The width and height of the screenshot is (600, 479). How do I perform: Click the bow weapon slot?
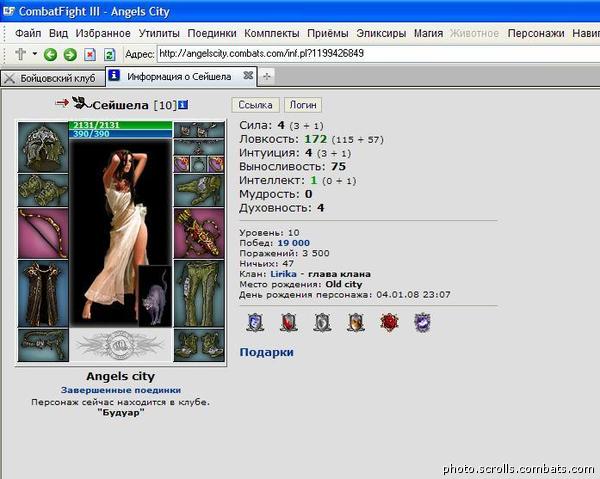coord(43,233)
